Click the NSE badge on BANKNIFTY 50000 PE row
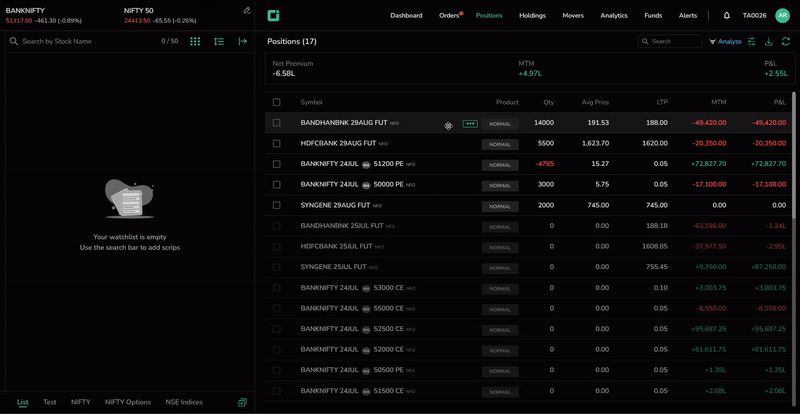This screenshot has height=414, width=800. coord(366,185)
